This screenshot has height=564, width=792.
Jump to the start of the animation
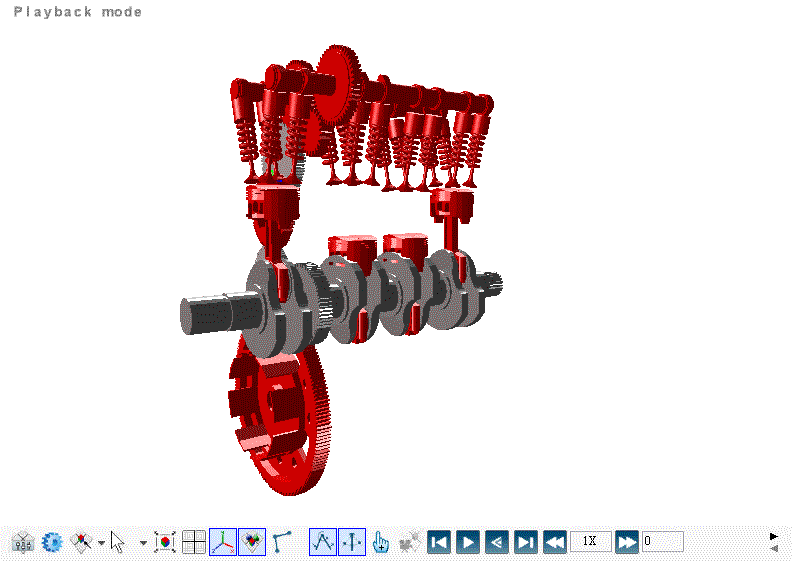point(438,542)
